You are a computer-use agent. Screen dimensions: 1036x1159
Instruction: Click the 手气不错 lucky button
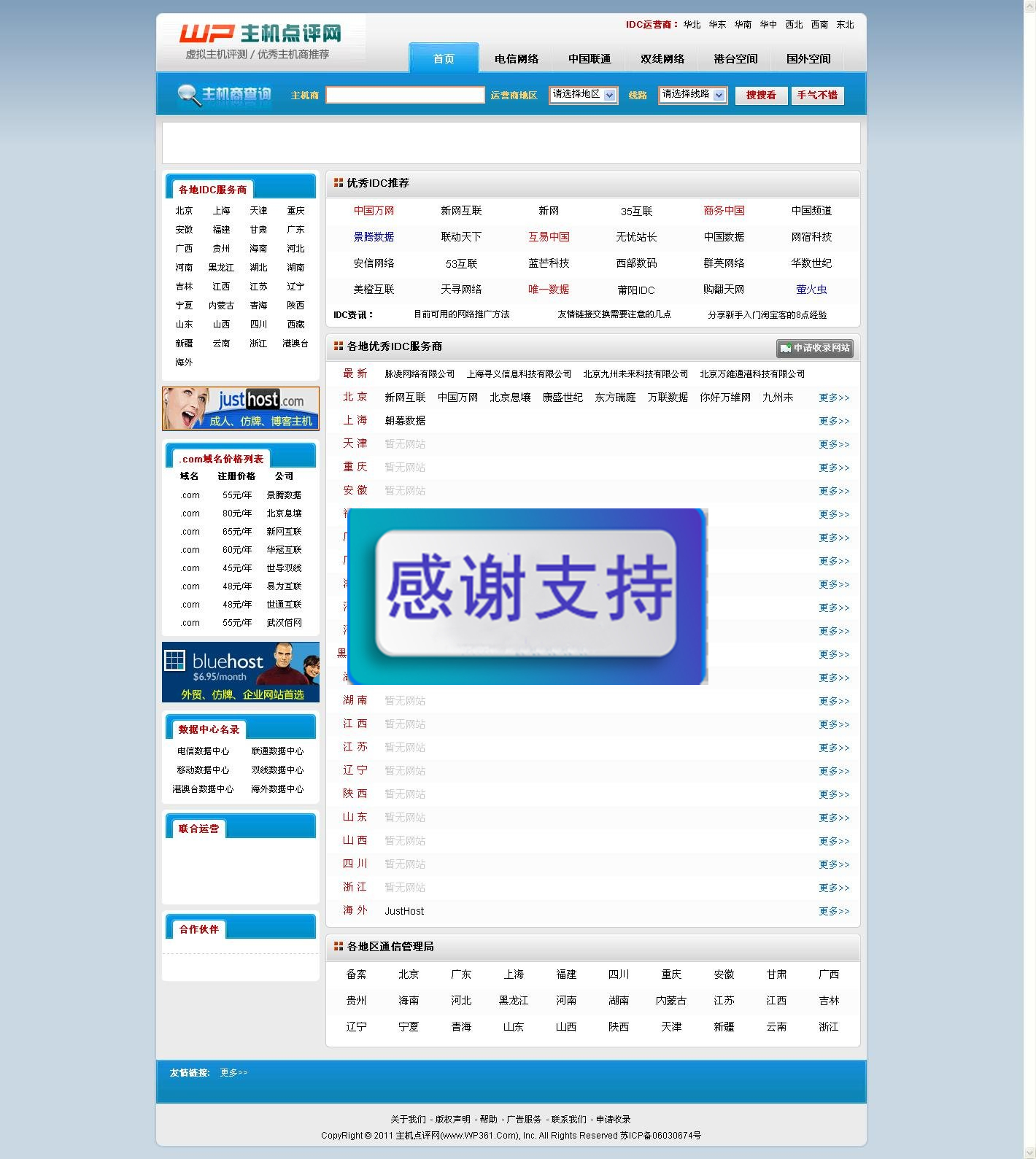[x=817, y=96]
